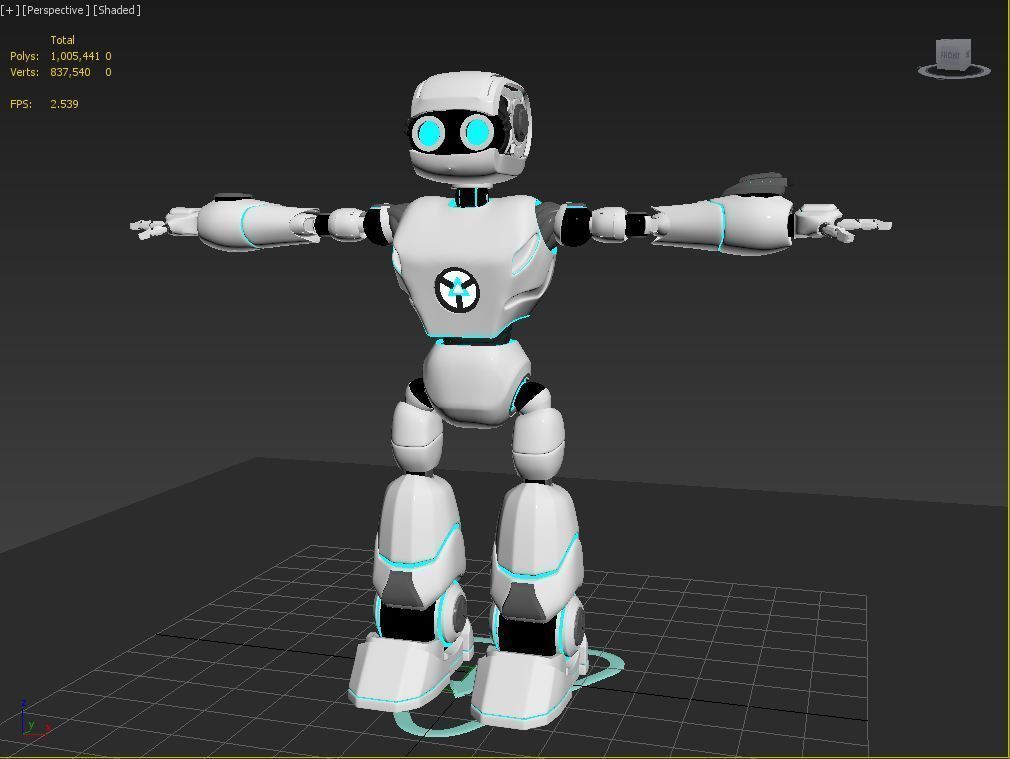Click the Polys label in statistics

(x=24, y=56)
